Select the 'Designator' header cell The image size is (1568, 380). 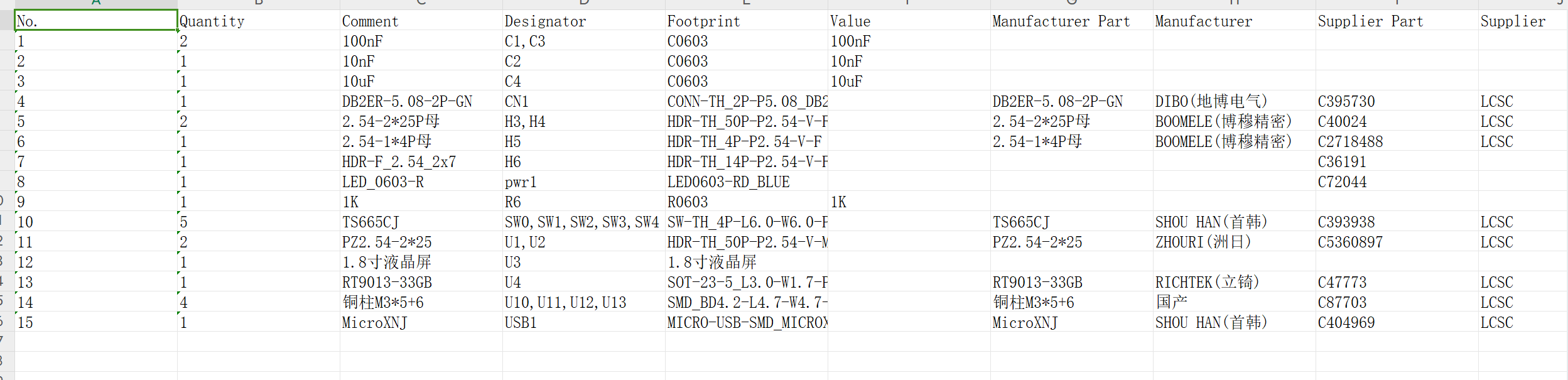click(545, 21)
